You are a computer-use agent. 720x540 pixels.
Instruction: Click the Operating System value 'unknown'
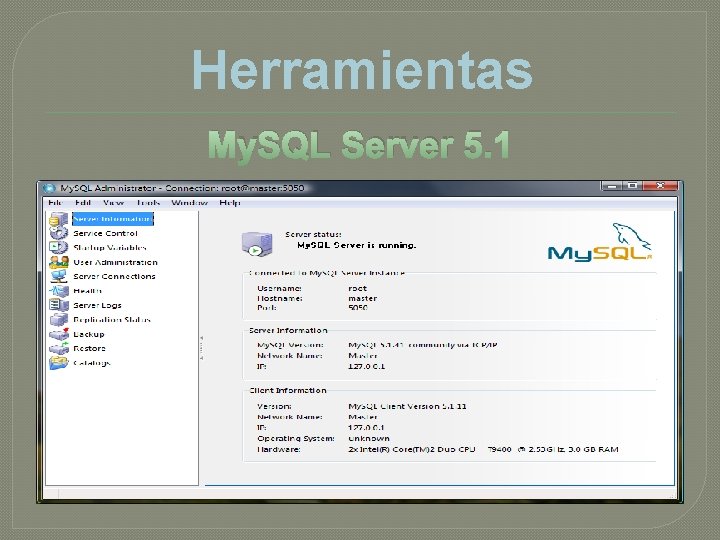369,439
